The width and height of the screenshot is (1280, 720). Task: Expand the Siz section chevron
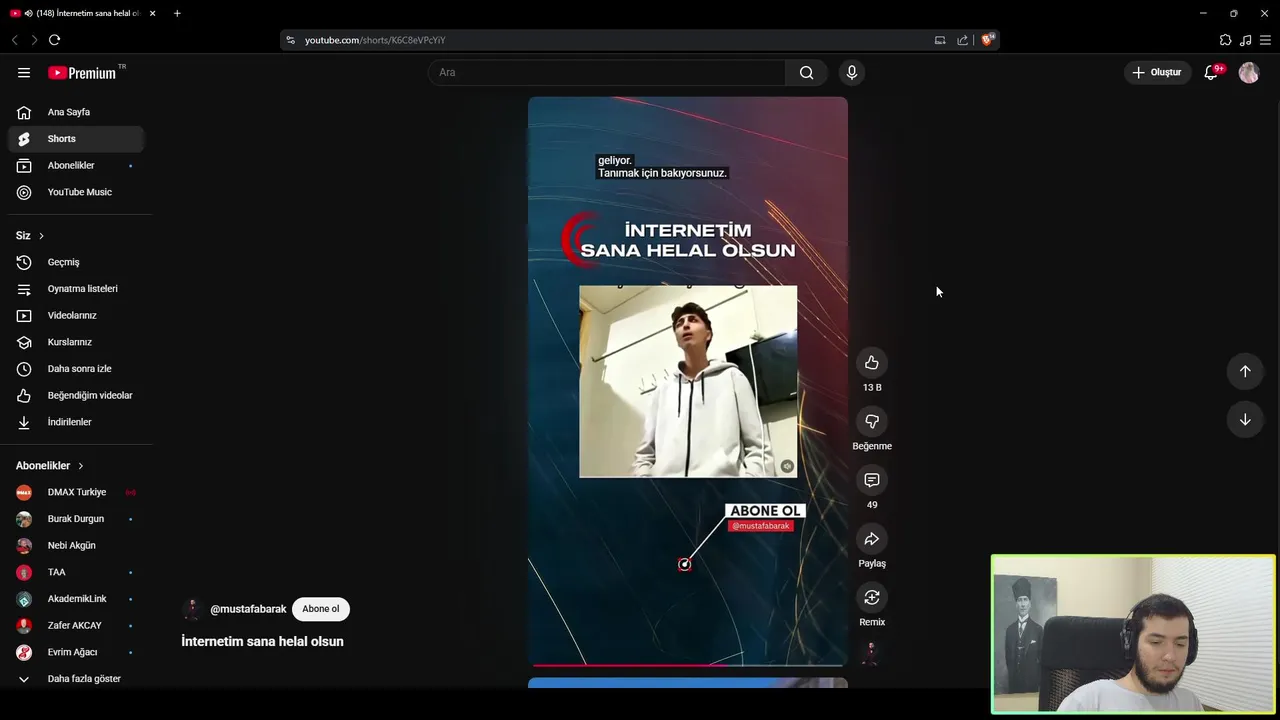[x=41, y=236]
